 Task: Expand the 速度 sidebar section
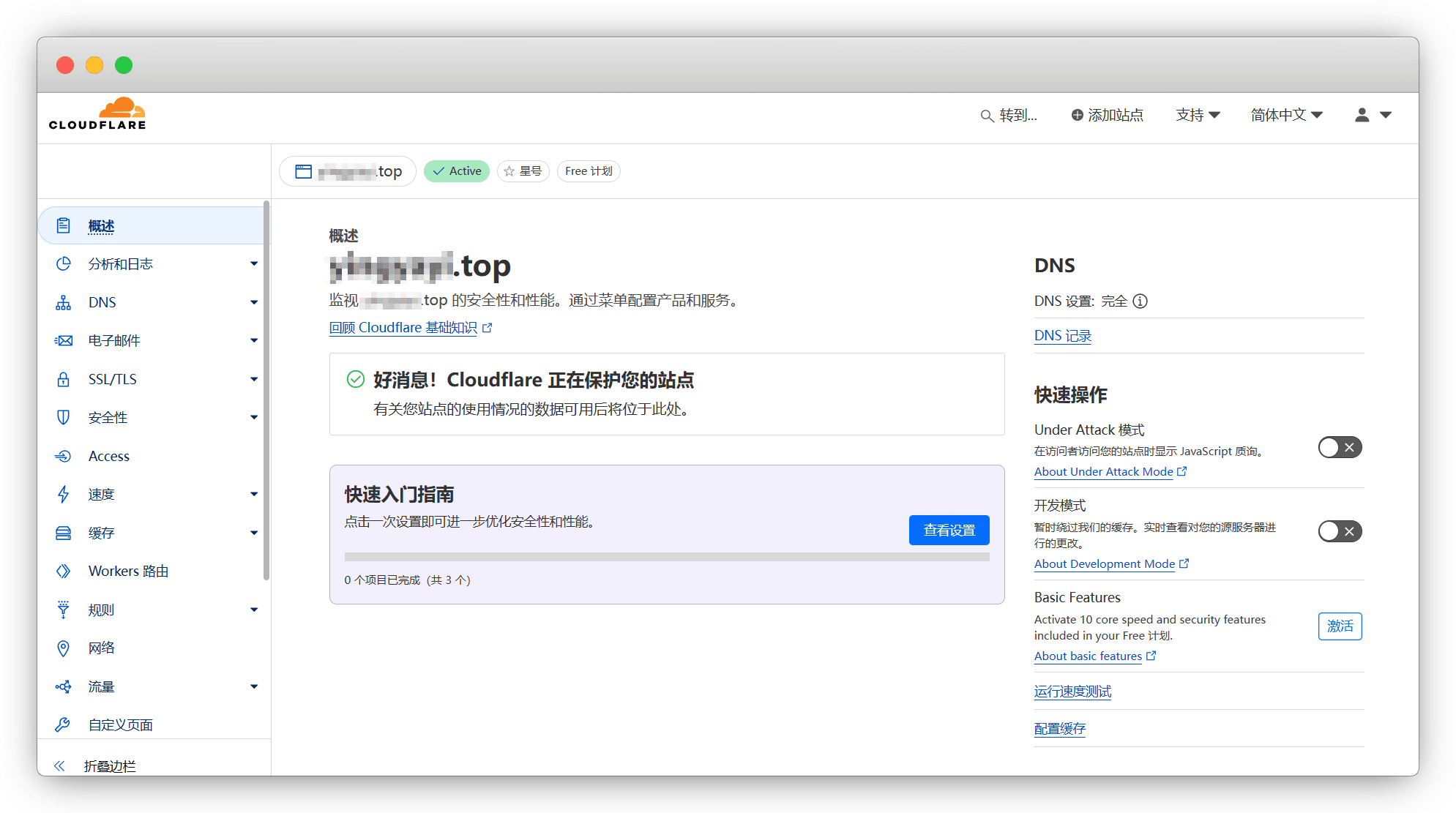[254, 494]
